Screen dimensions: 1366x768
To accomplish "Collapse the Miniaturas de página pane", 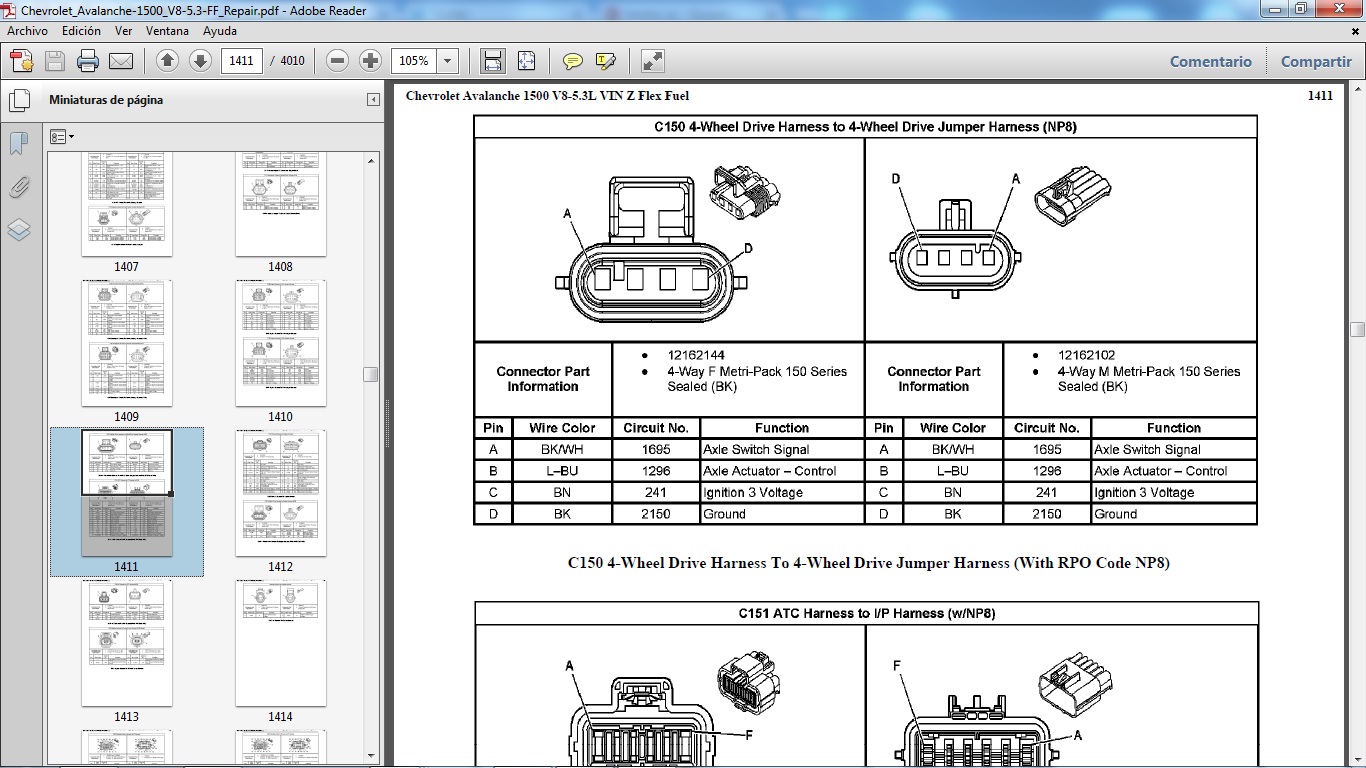I will pyautogui.click(x=373, y=100).
